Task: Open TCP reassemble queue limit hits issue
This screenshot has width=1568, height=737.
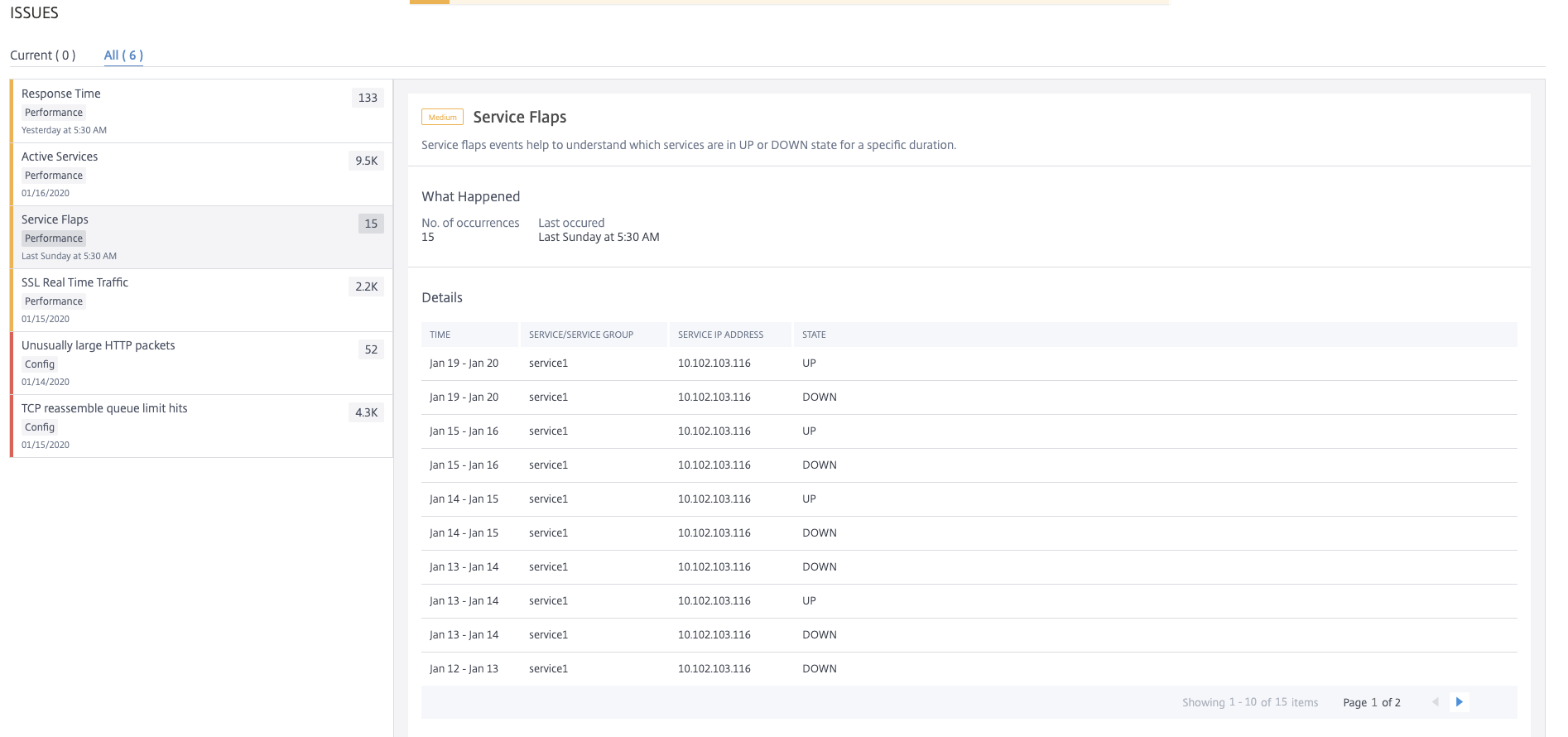Action: pyautogui.click(x=201, y=426)
